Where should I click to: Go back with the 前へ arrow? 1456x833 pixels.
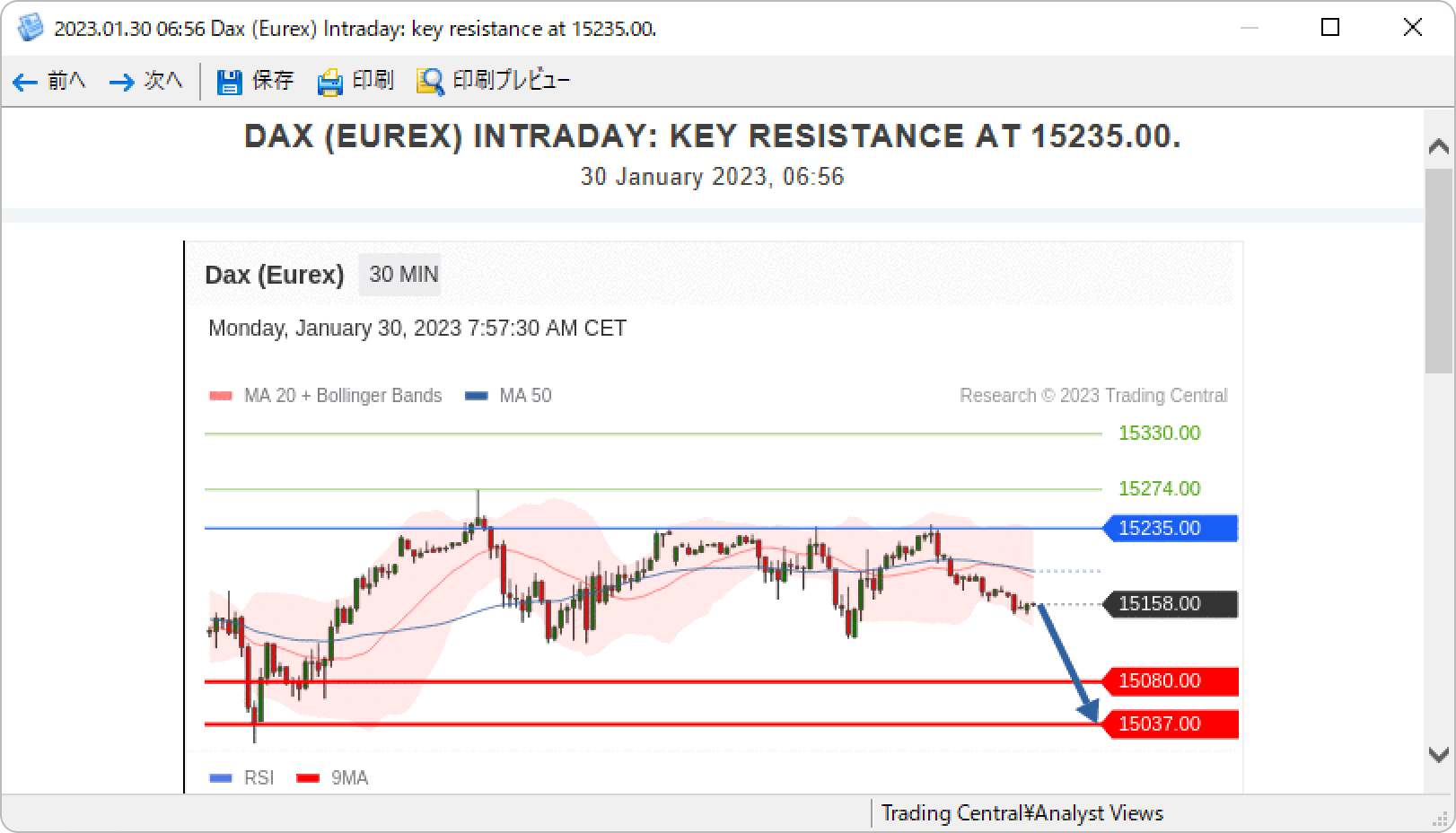coord(25,83)
